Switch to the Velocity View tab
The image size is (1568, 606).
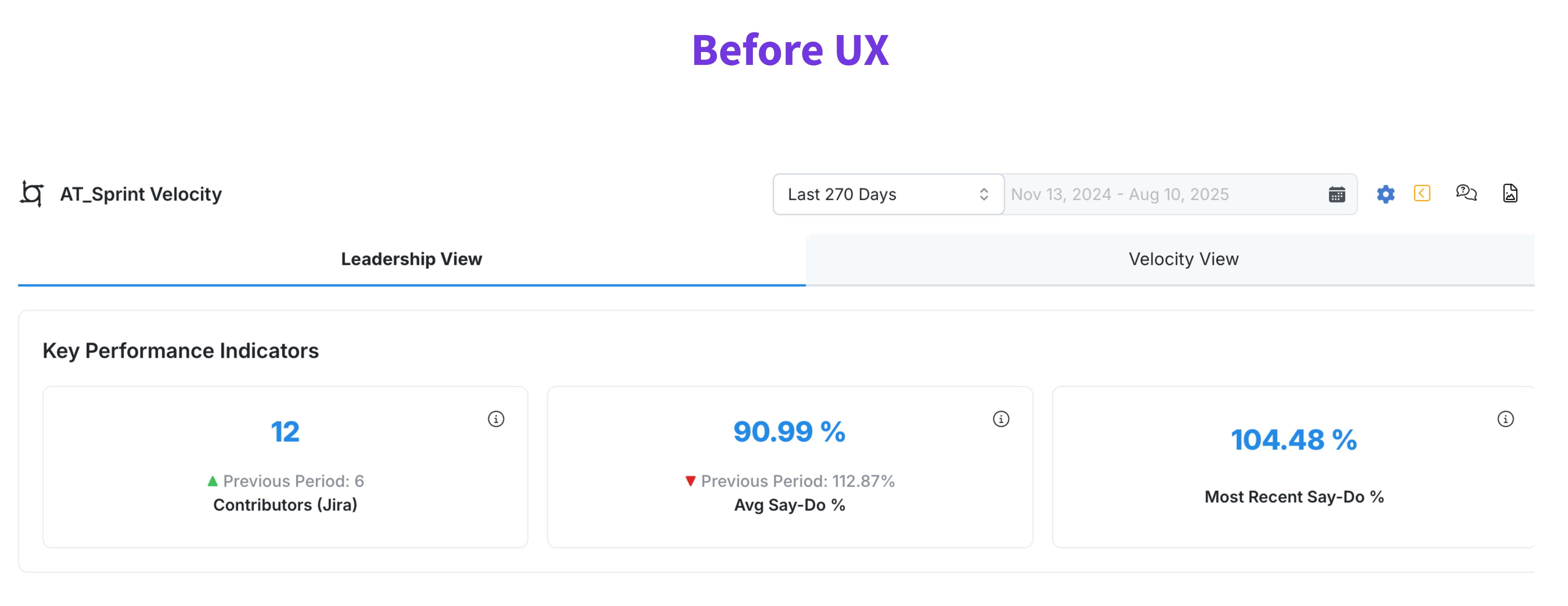point(1183,259)
